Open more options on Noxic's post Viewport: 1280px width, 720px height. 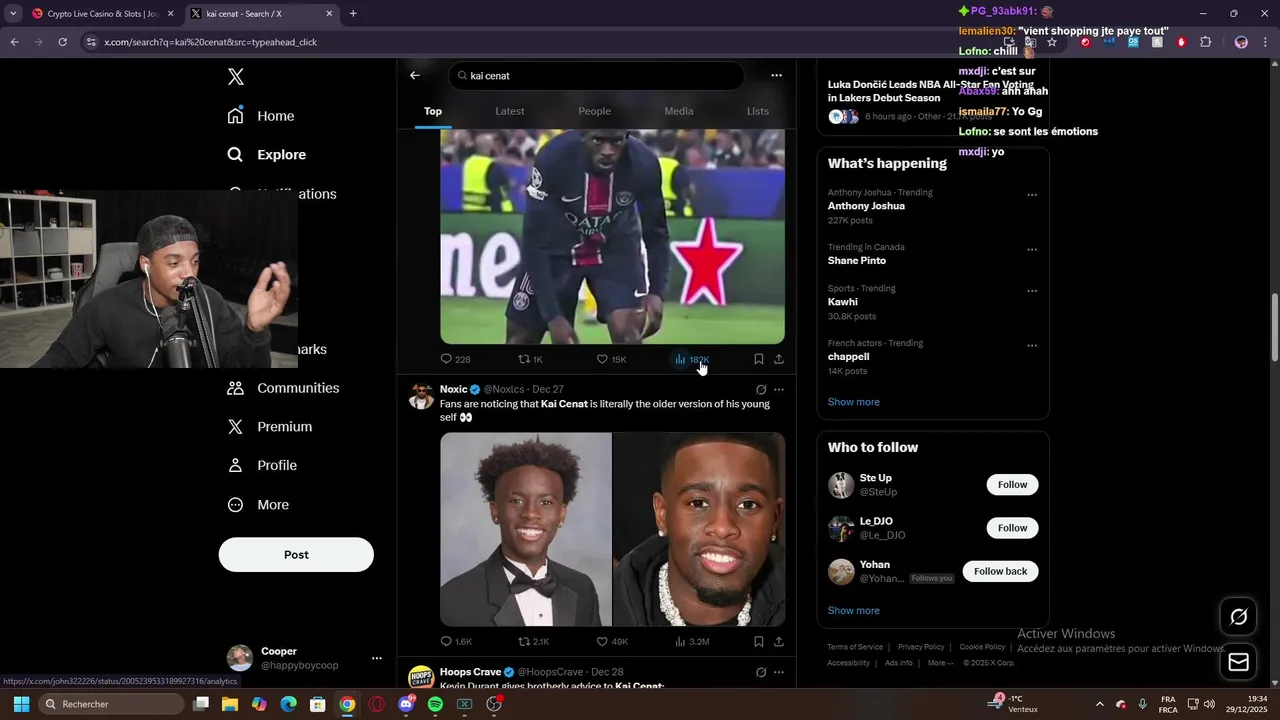(x=779, y=390)
